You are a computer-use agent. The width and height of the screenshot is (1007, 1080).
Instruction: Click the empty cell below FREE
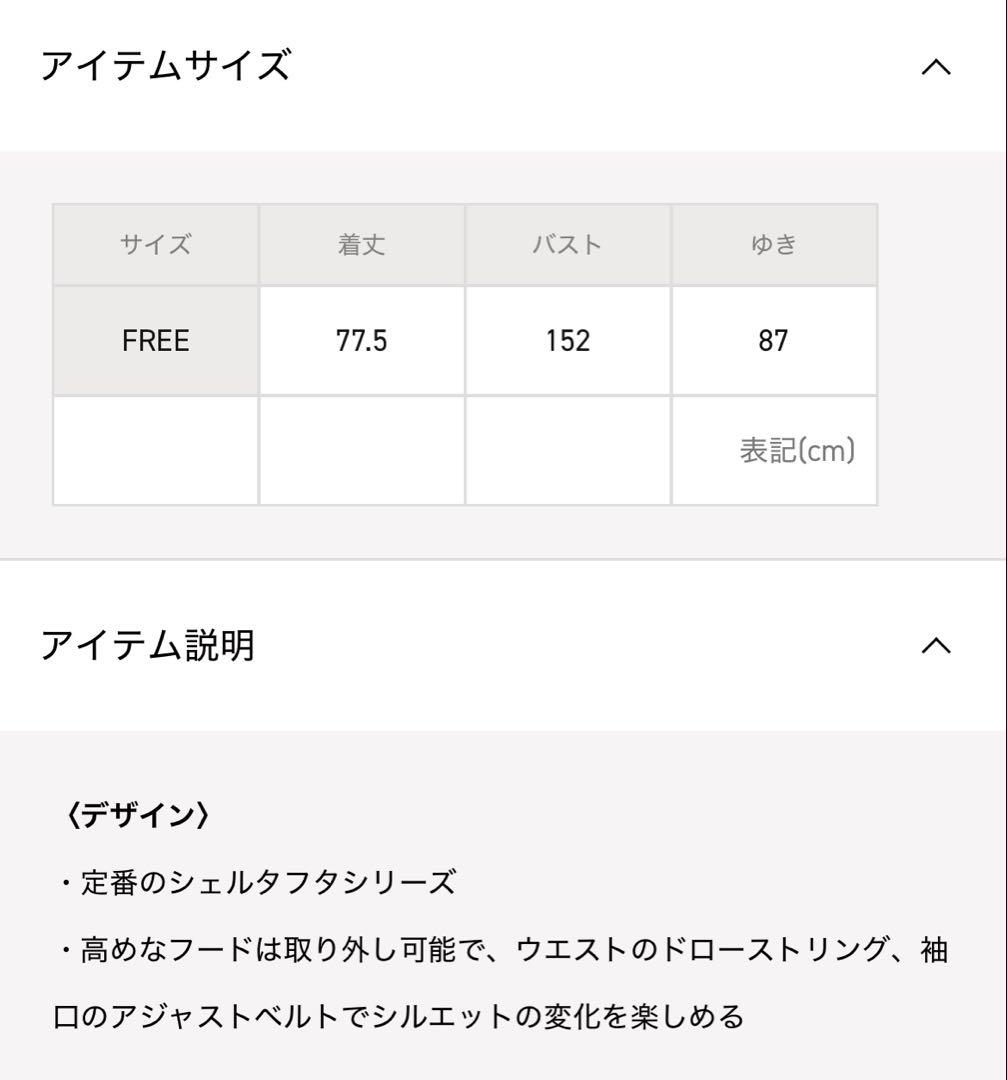[x=155, y=451]
